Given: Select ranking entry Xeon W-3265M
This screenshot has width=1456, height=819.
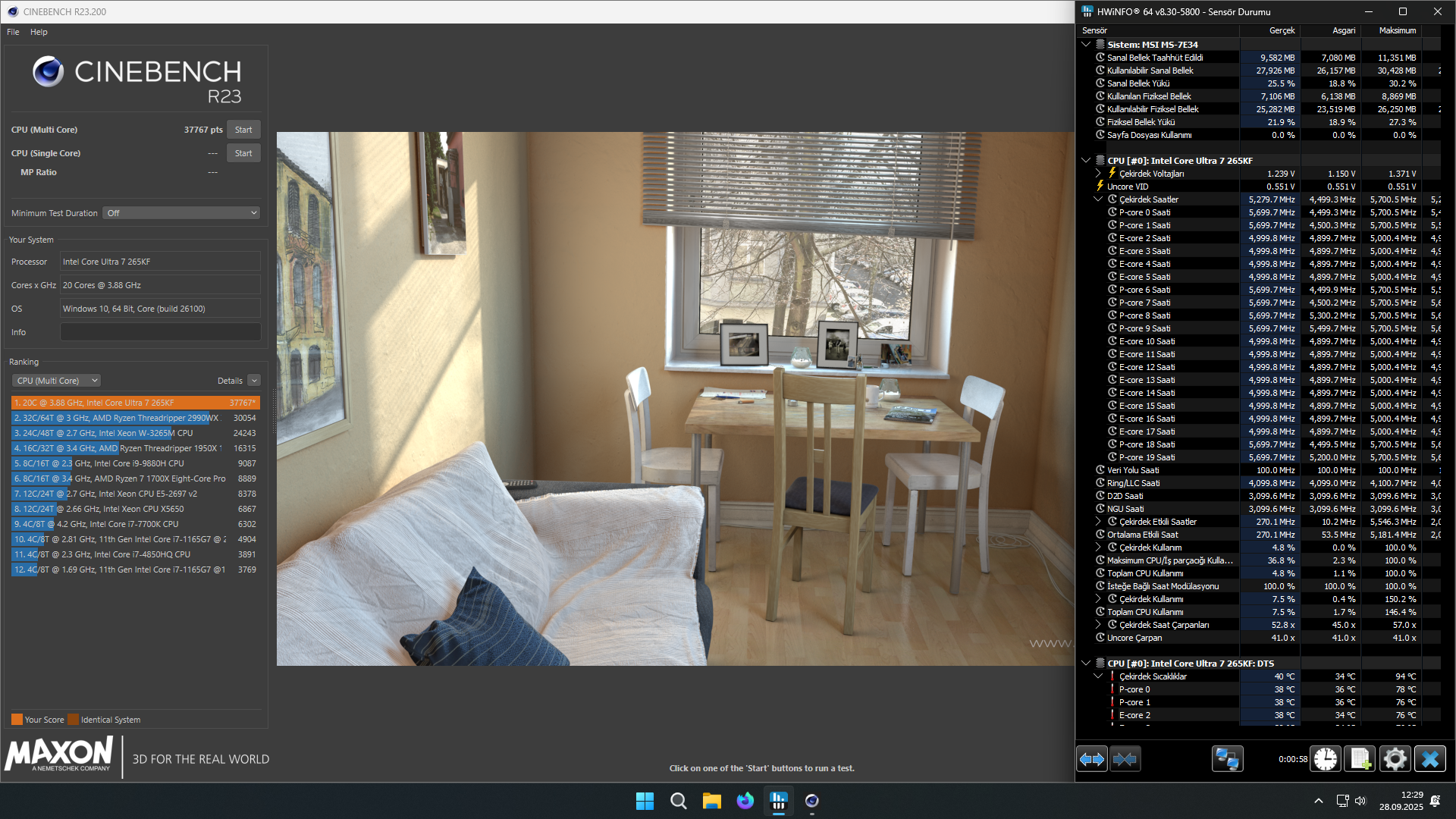Looking at the screenshot, I should (136, 433).
